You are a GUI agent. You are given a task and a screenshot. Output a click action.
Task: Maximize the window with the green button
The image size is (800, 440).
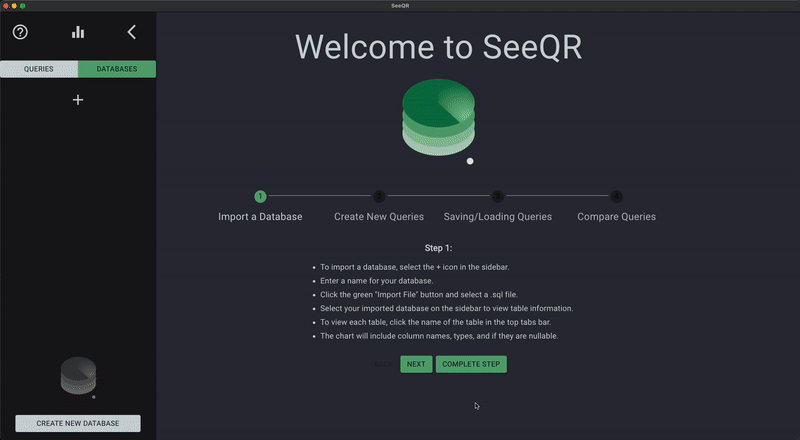(22, 6)
